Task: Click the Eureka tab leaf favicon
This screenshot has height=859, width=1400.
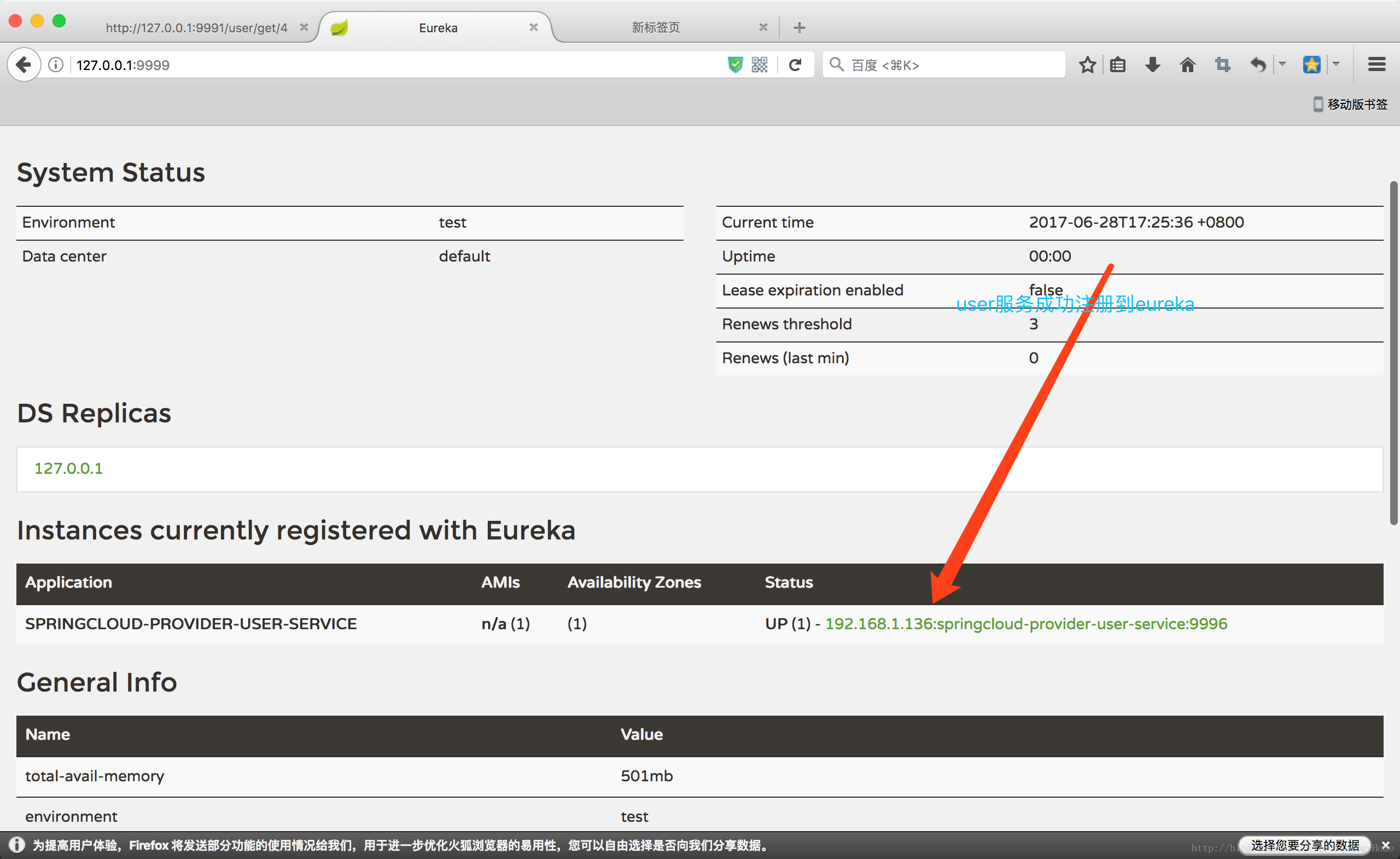Action: (339, 27)
